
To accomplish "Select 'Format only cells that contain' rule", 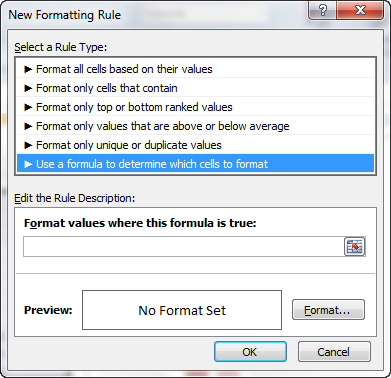I will point(196,88).
